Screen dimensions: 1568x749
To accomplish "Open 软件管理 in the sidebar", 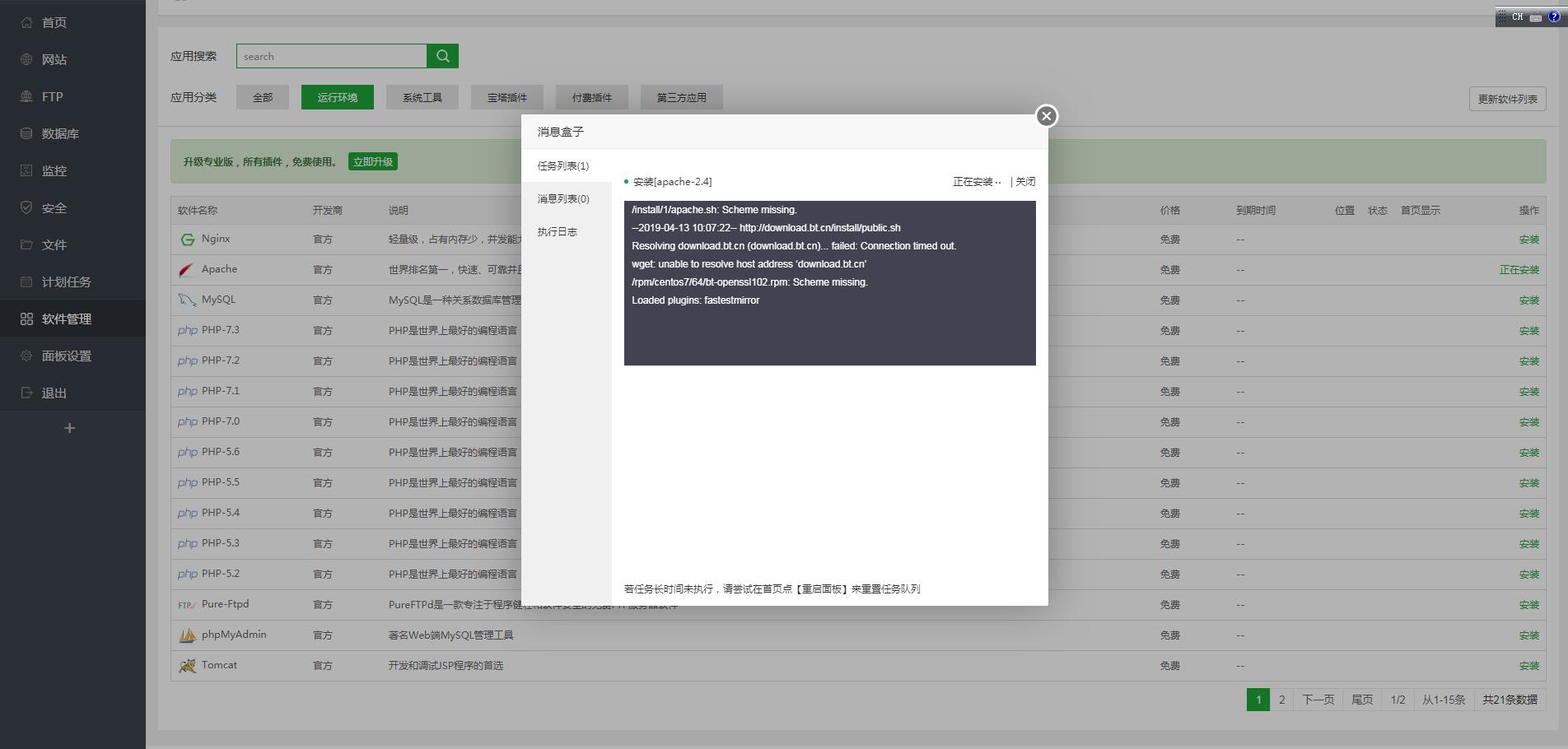I will (66, 319).
